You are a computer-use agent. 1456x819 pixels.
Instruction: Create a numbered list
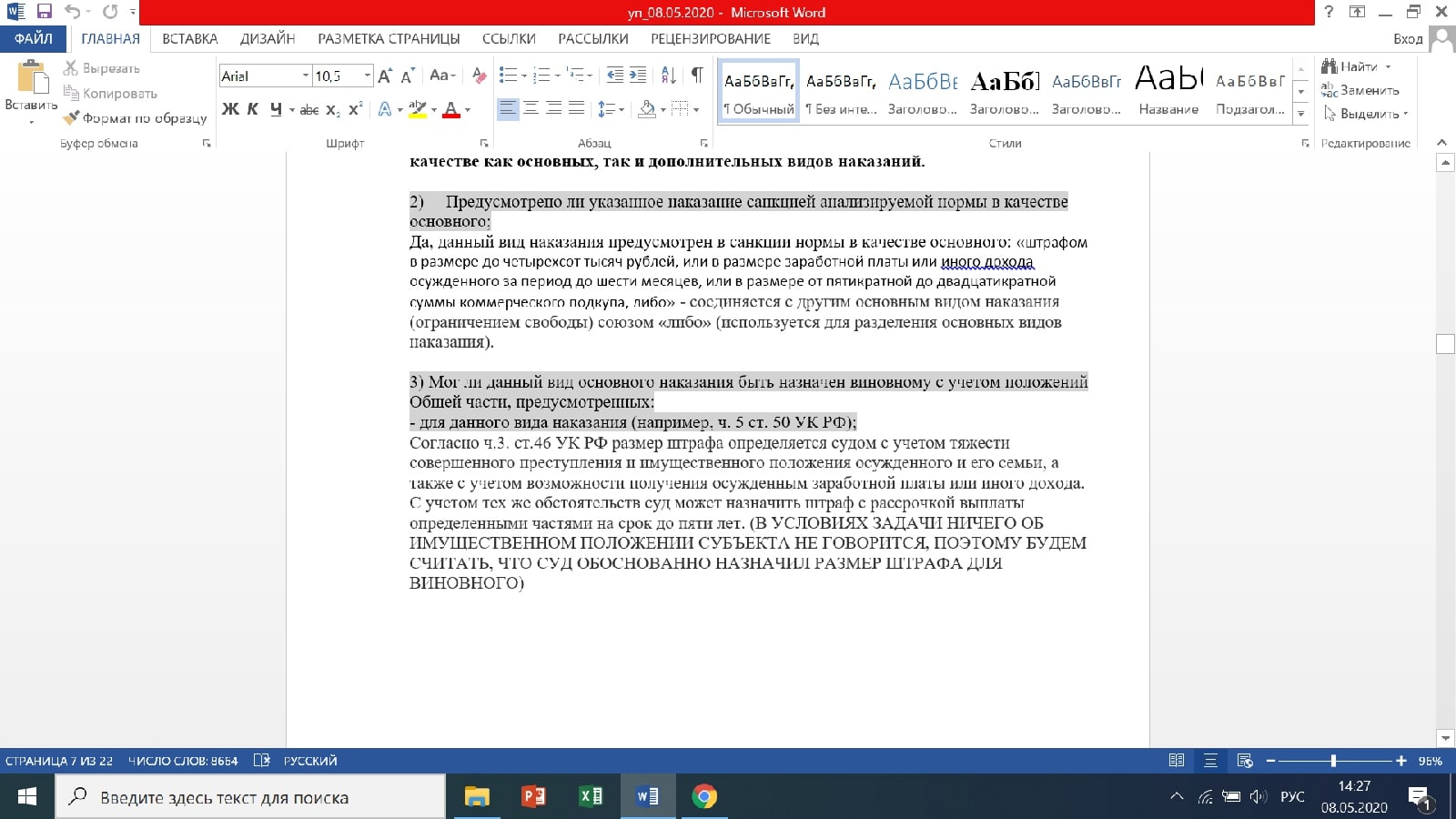pos(541,76)
